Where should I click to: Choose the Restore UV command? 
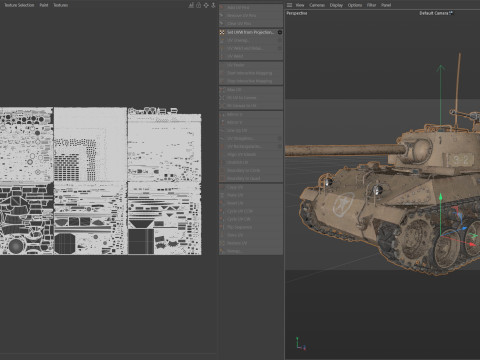[x=251, y=243]
